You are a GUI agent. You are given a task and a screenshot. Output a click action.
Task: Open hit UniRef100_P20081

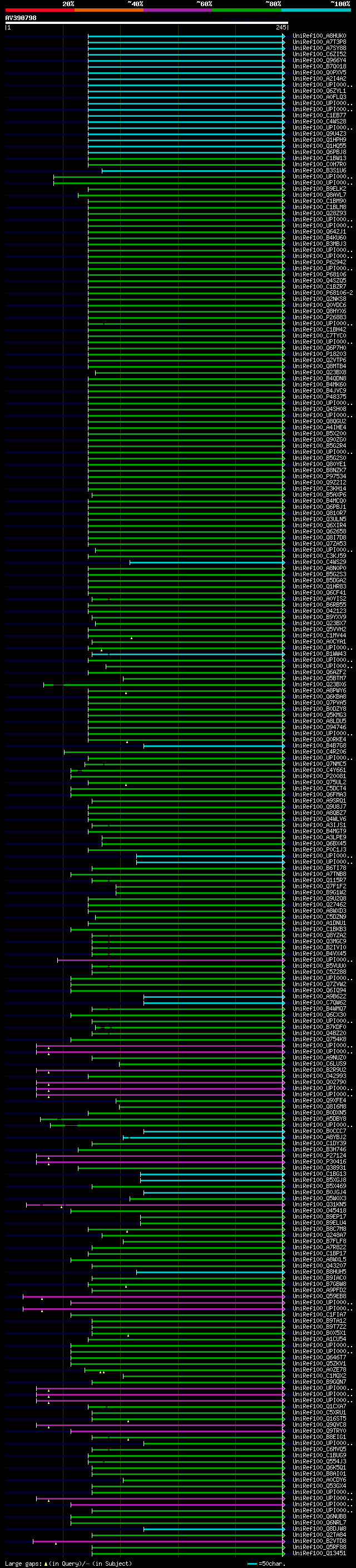pos(319,776)
